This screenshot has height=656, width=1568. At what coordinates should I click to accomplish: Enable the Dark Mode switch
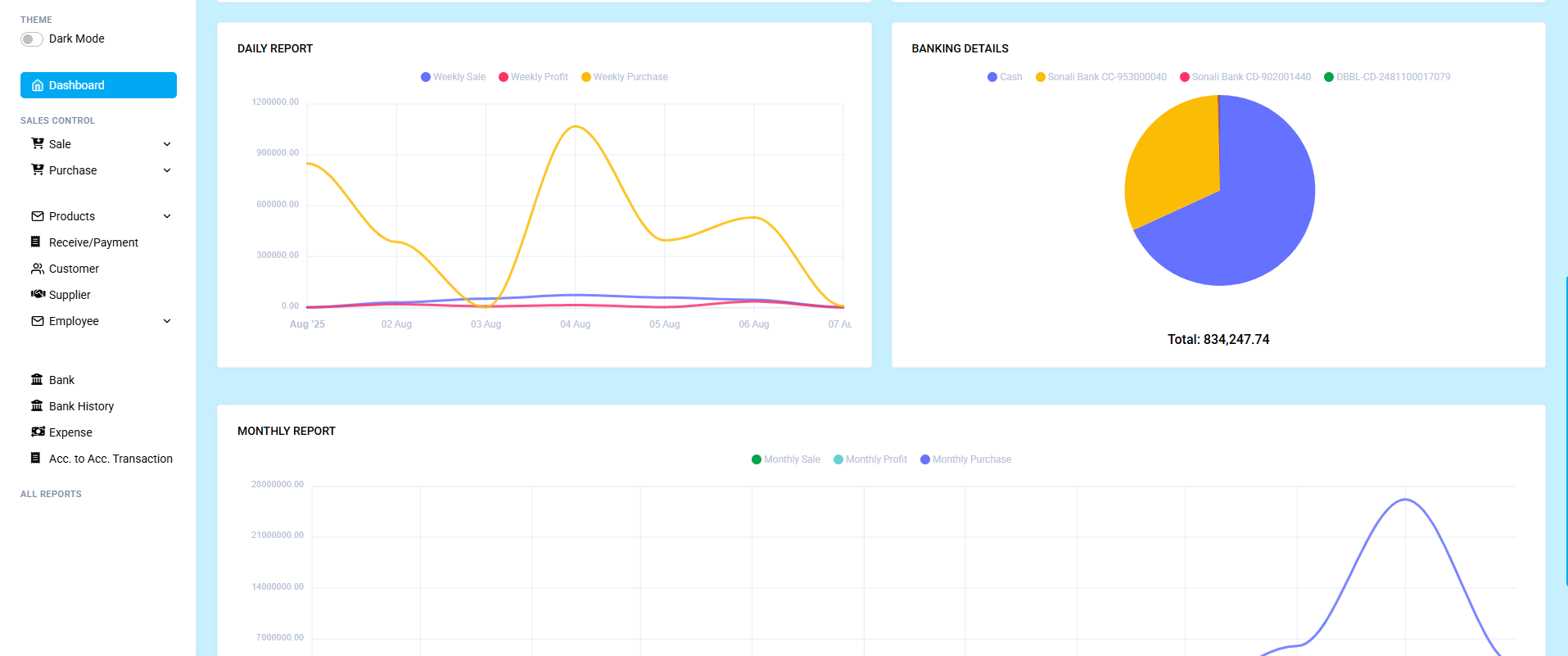[x=32, y=39]
